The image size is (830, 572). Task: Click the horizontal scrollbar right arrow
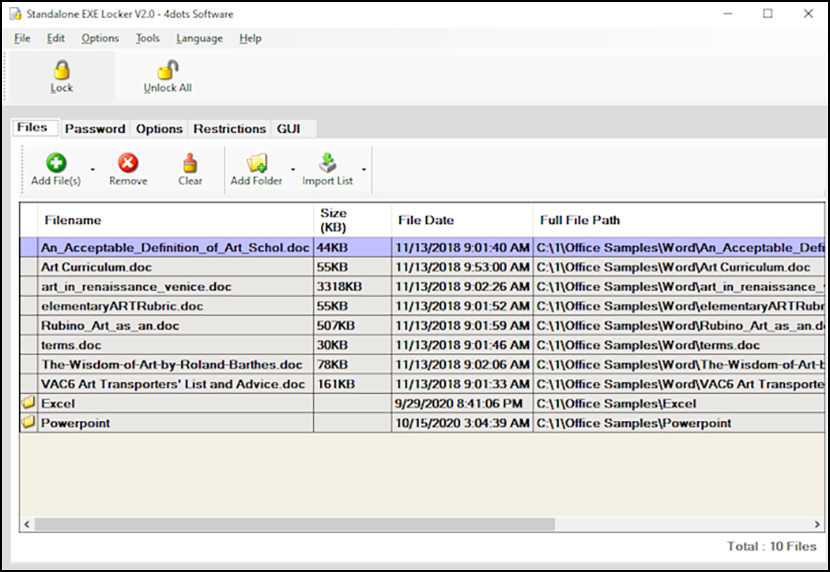[x=817, y=524]
